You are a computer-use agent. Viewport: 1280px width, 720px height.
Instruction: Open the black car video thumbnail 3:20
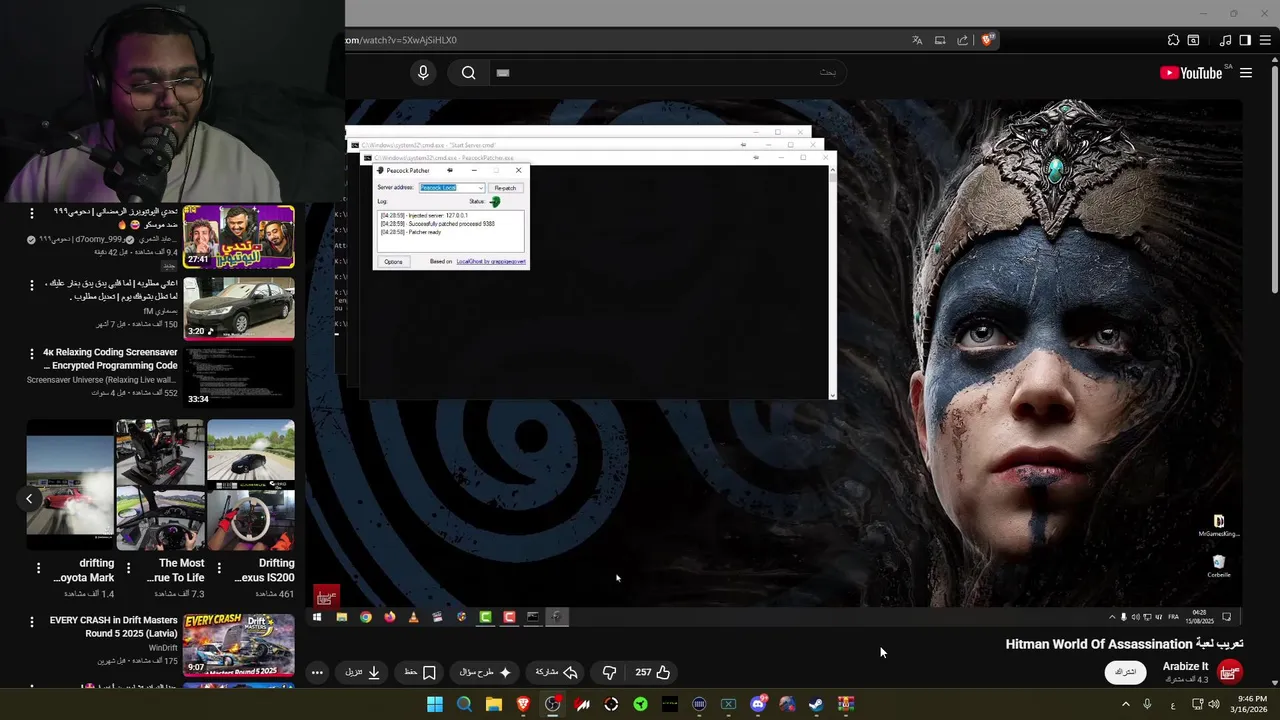point(239,309)
